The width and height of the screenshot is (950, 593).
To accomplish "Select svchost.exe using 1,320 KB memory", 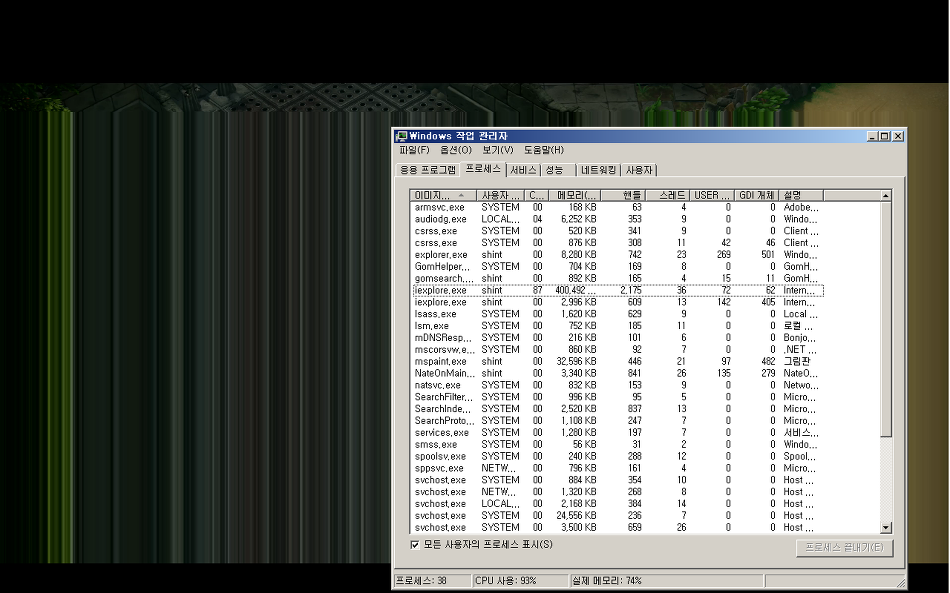I will click(x=617, y=492).
